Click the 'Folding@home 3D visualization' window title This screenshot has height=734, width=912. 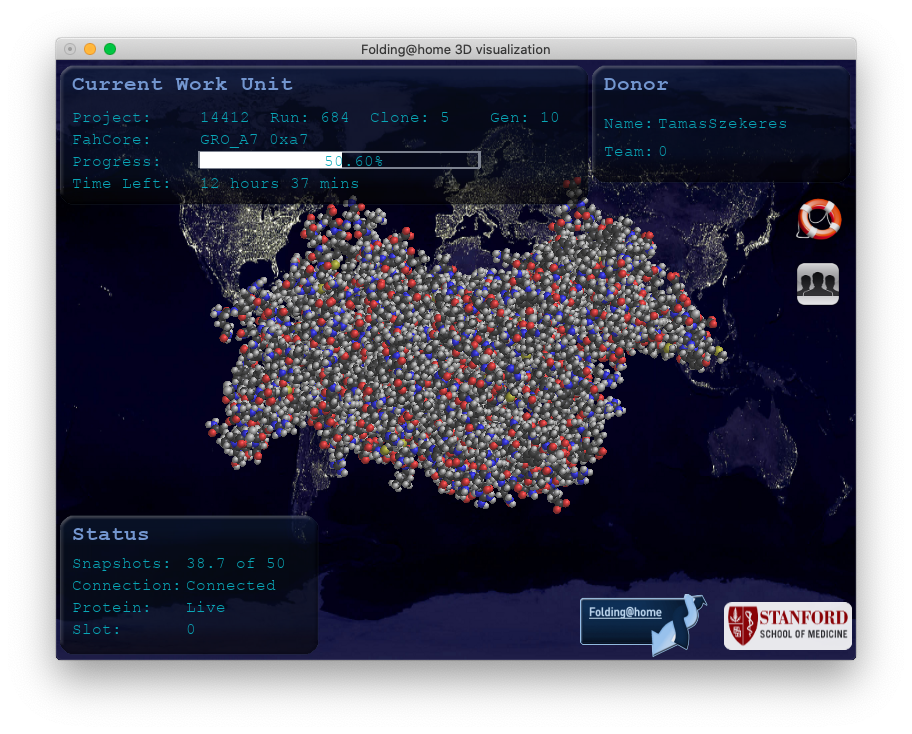(455, 49)
